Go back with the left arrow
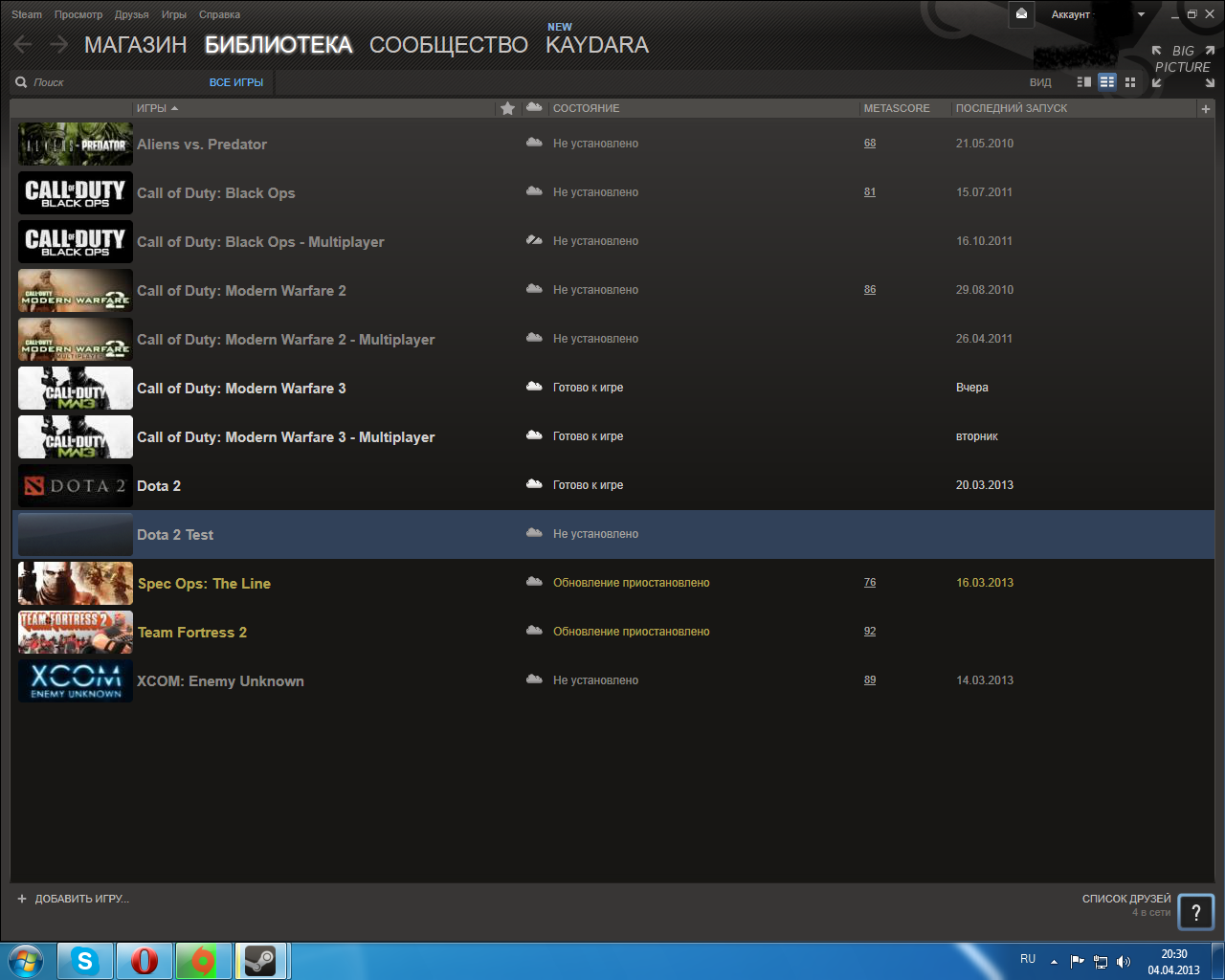The height and width of the screenshot is (980, 1225). click(23, 44)
